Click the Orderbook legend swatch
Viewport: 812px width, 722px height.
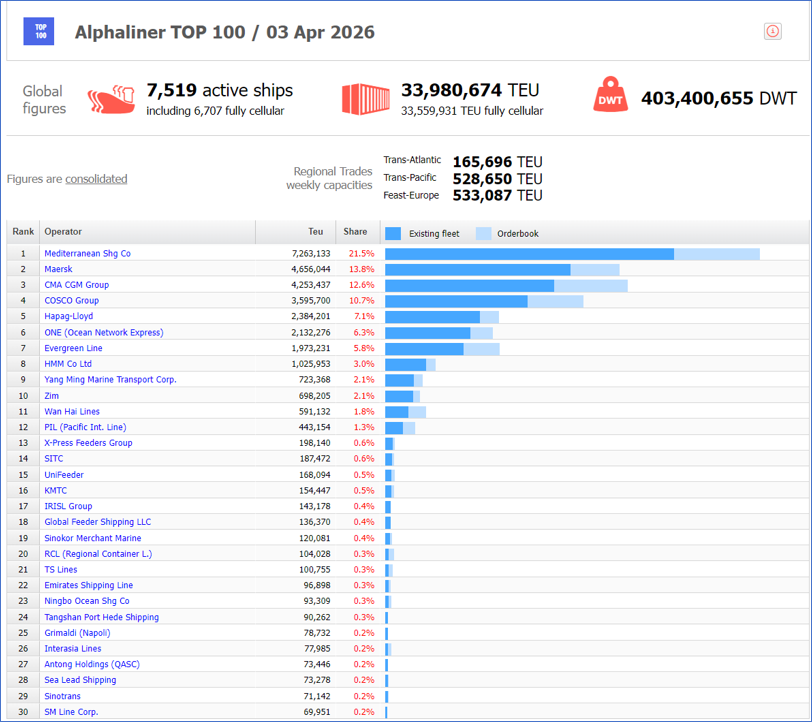(x=483, y=233)
